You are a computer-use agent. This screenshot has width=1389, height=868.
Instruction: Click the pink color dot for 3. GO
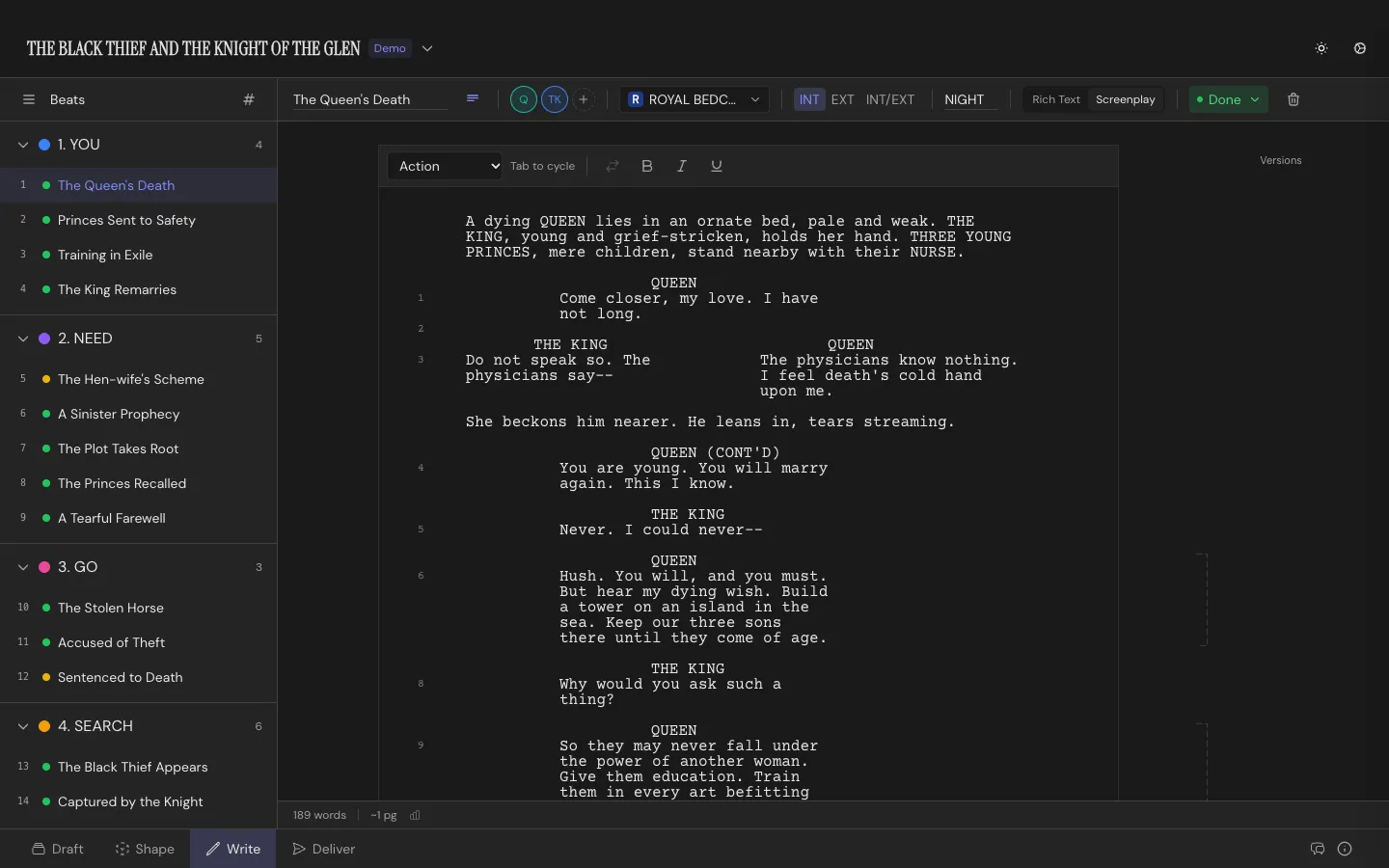tap(44, 567)
